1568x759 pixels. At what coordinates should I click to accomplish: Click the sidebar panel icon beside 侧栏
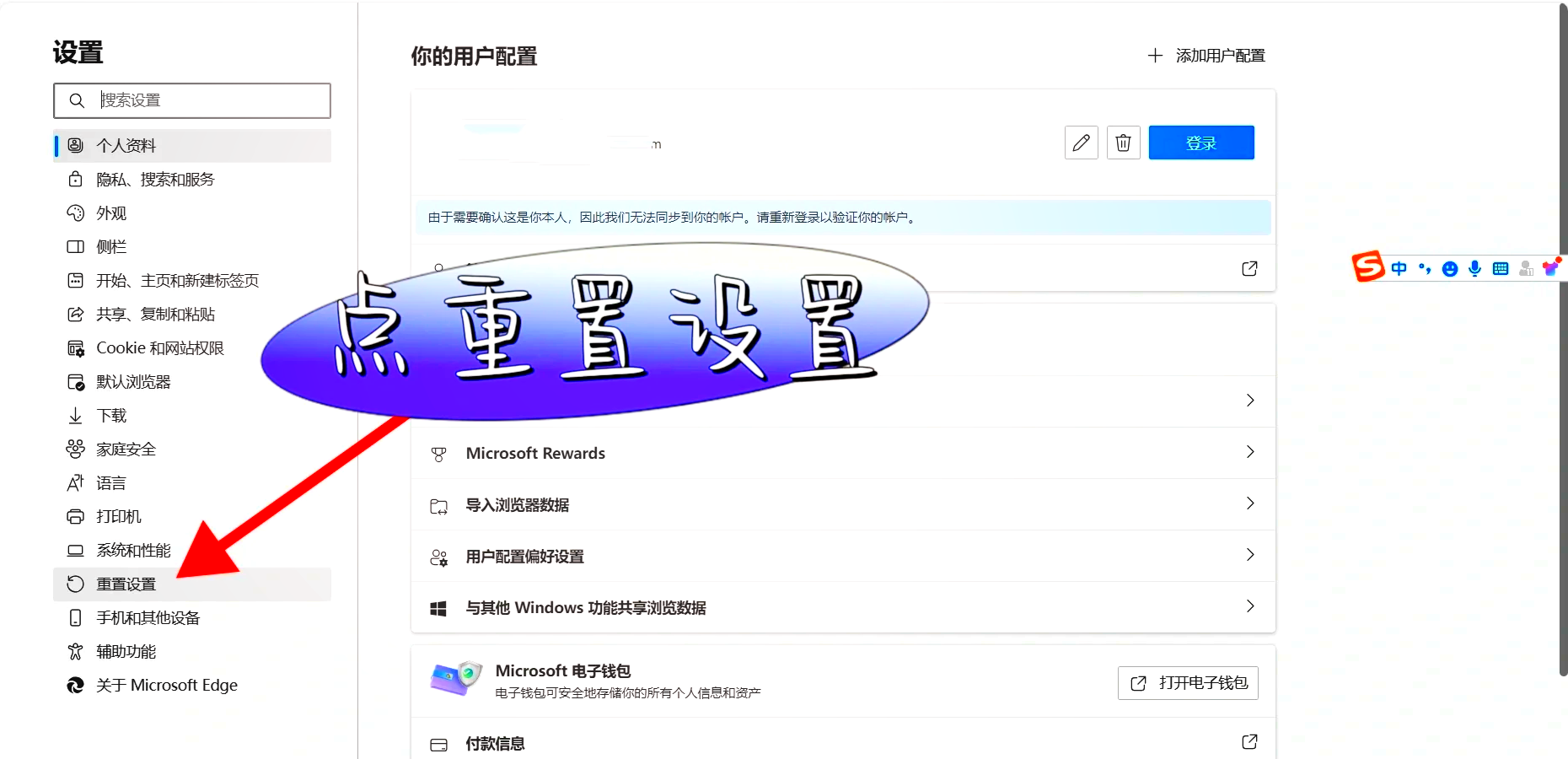75,246
